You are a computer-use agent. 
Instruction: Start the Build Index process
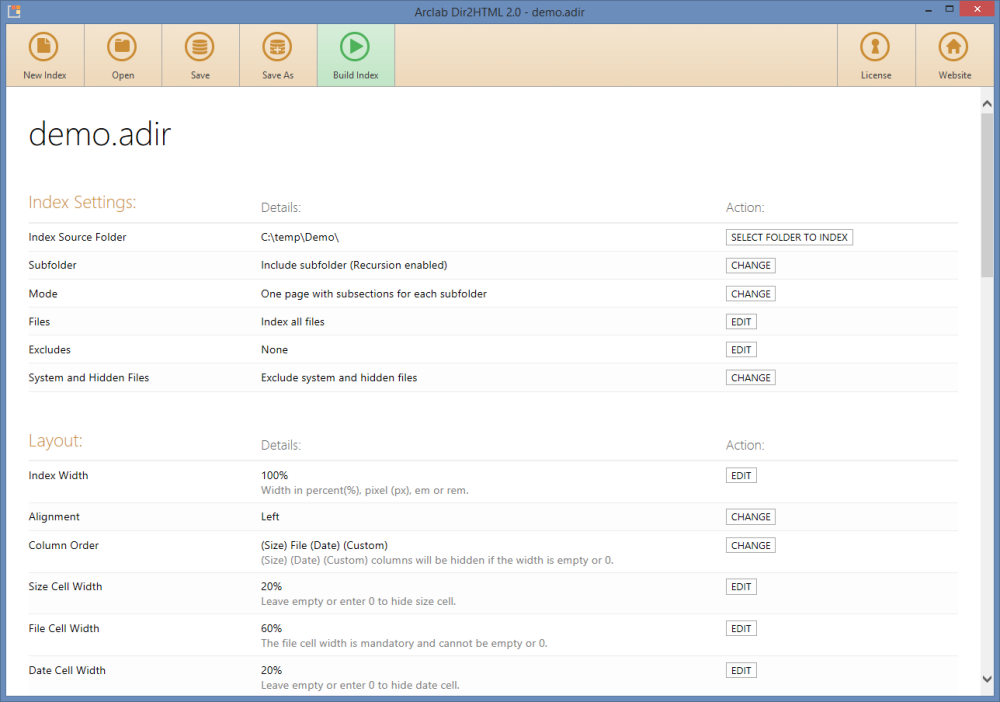click(x=355, y=55)
